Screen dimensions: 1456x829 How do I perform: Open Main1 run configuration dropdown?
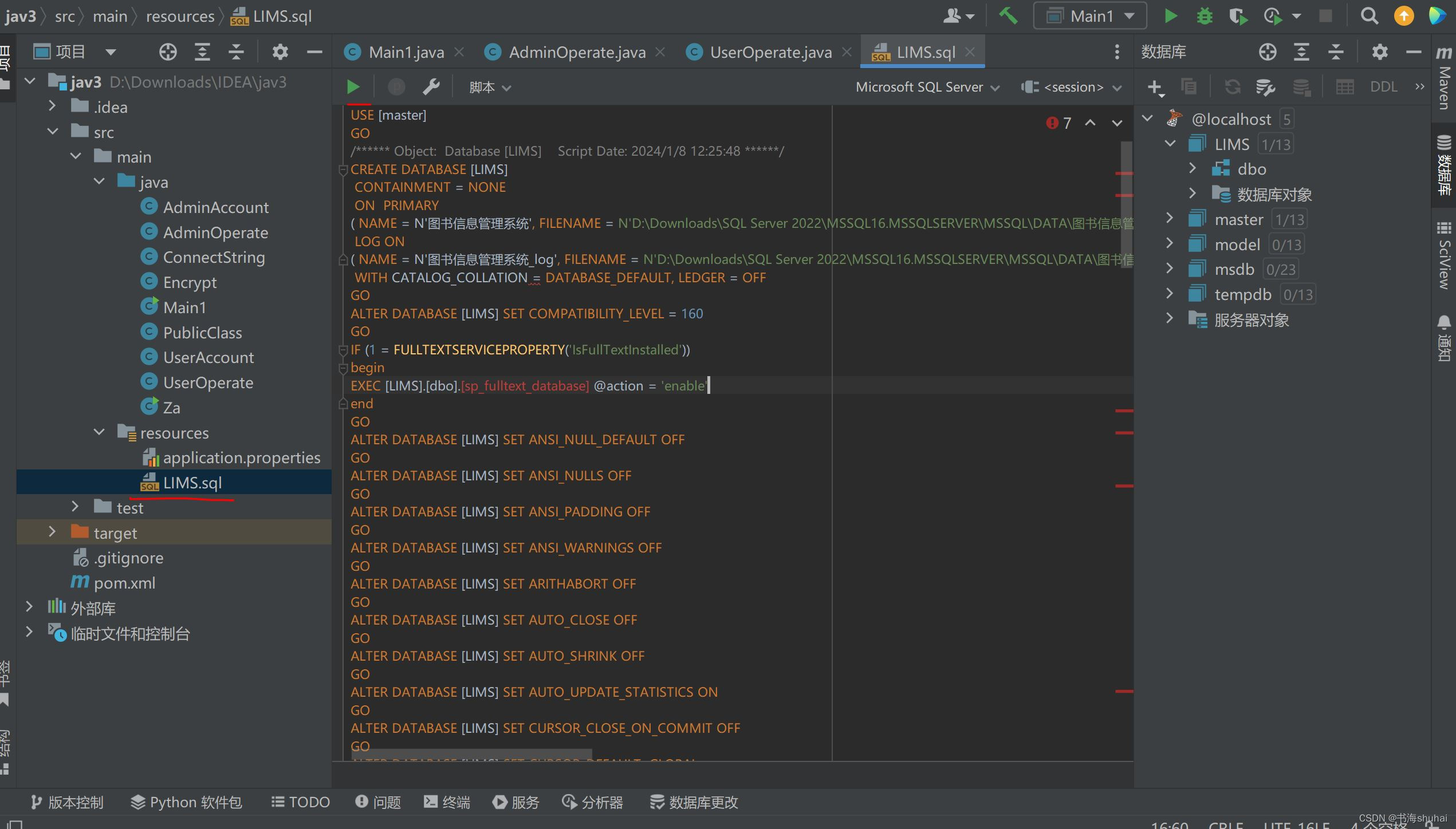click(x=1090, y=16)
